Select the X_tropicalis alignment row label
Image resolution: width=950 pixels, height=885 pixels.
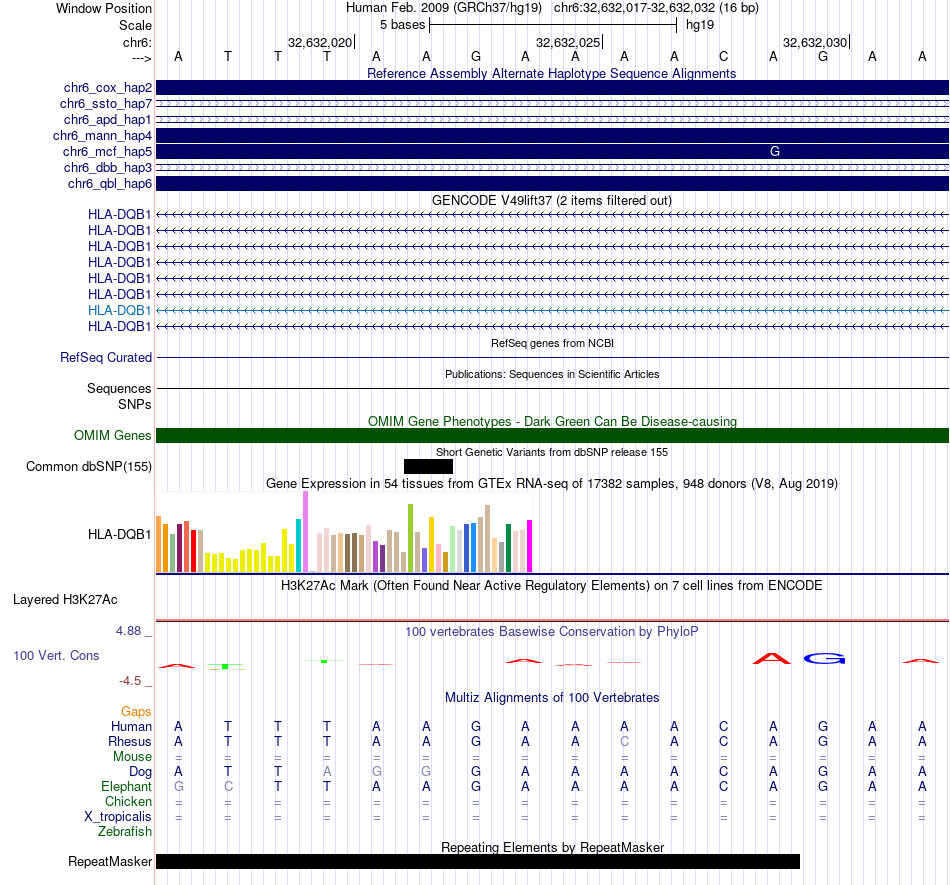[118, 817]
